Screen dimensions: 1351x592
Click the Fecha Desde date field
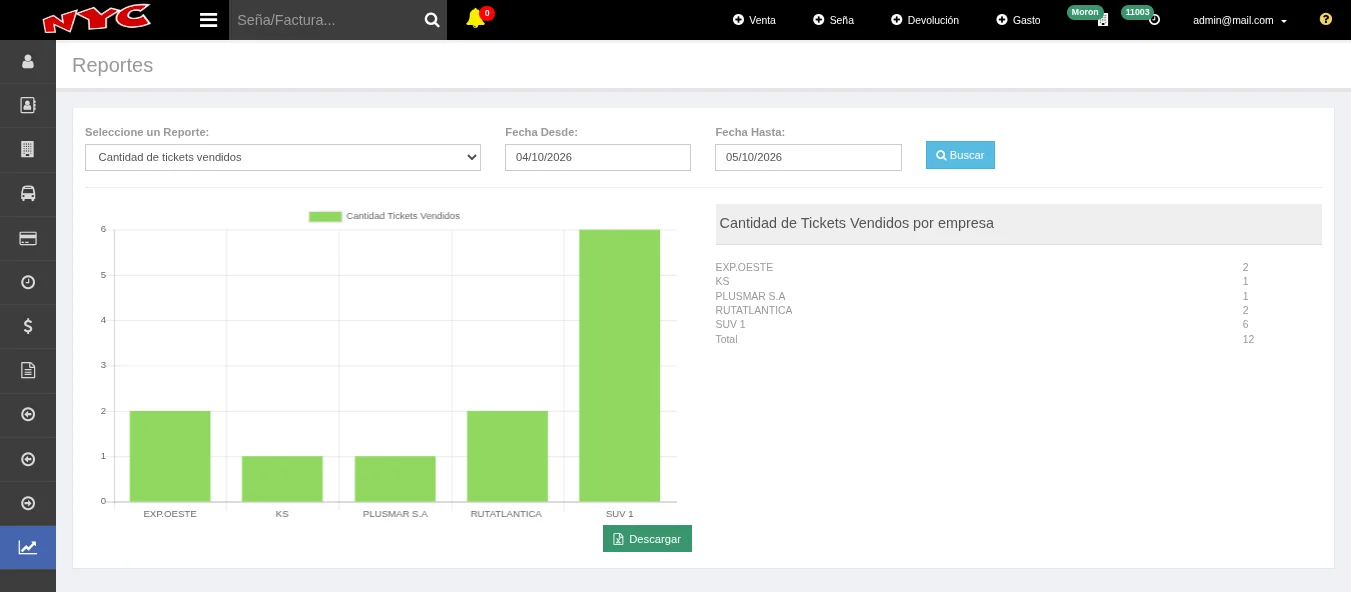point(598,157)
